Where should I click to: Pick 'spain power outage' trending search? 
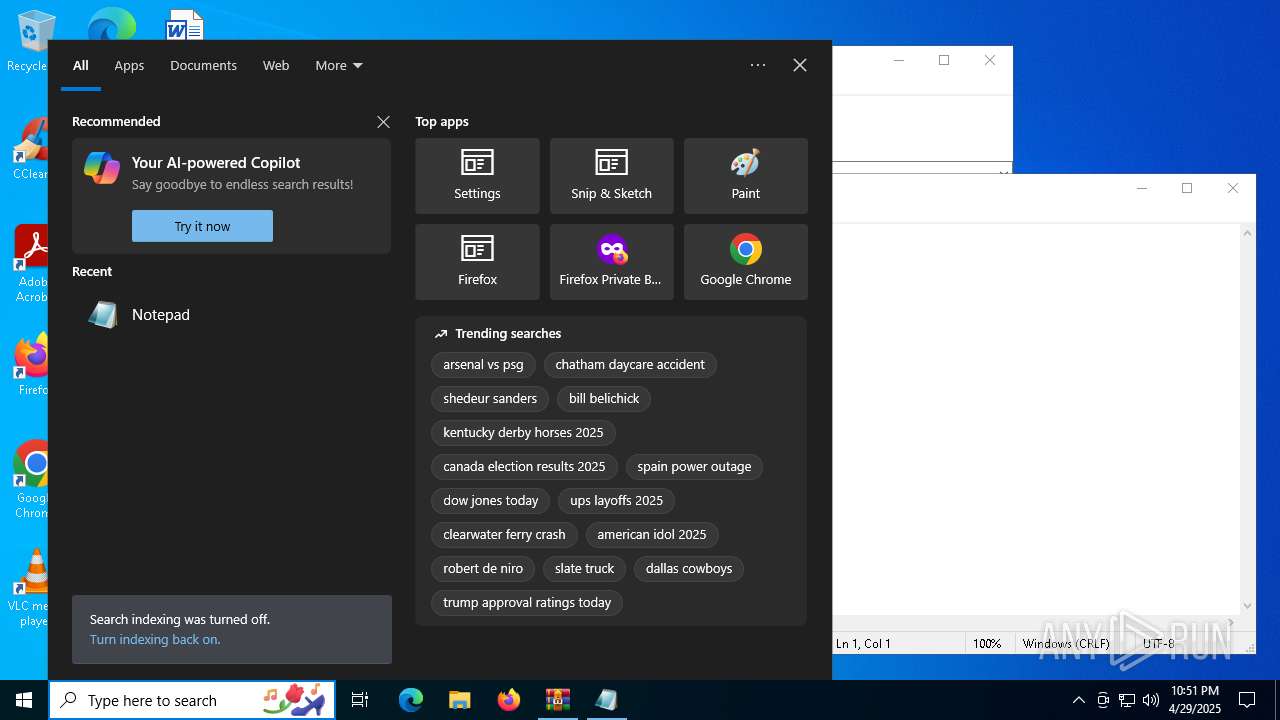(x=694, y=467)
